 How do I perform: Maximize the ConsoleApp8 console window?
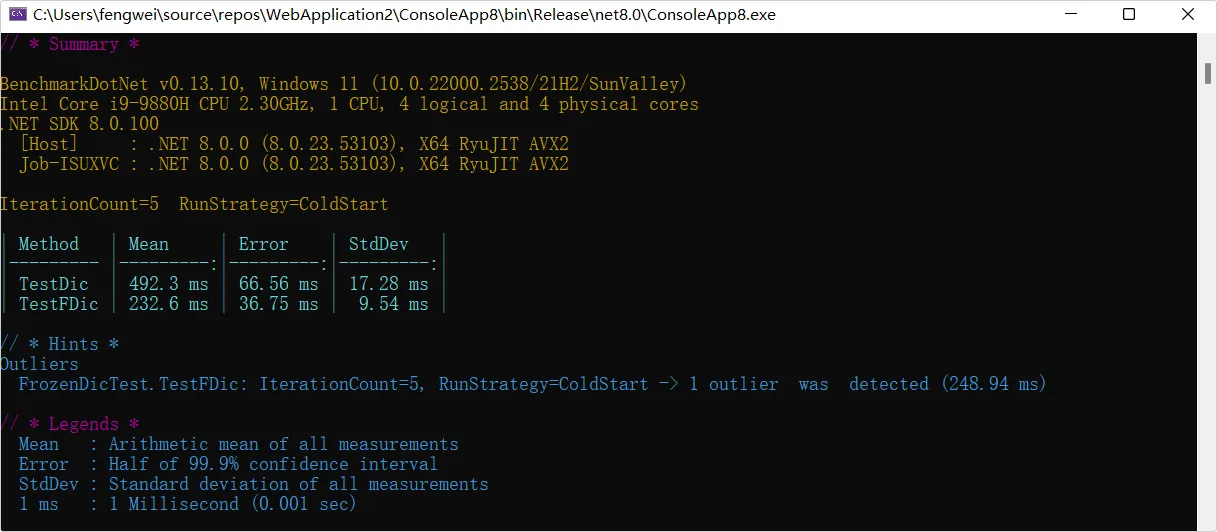(1129, 15)
